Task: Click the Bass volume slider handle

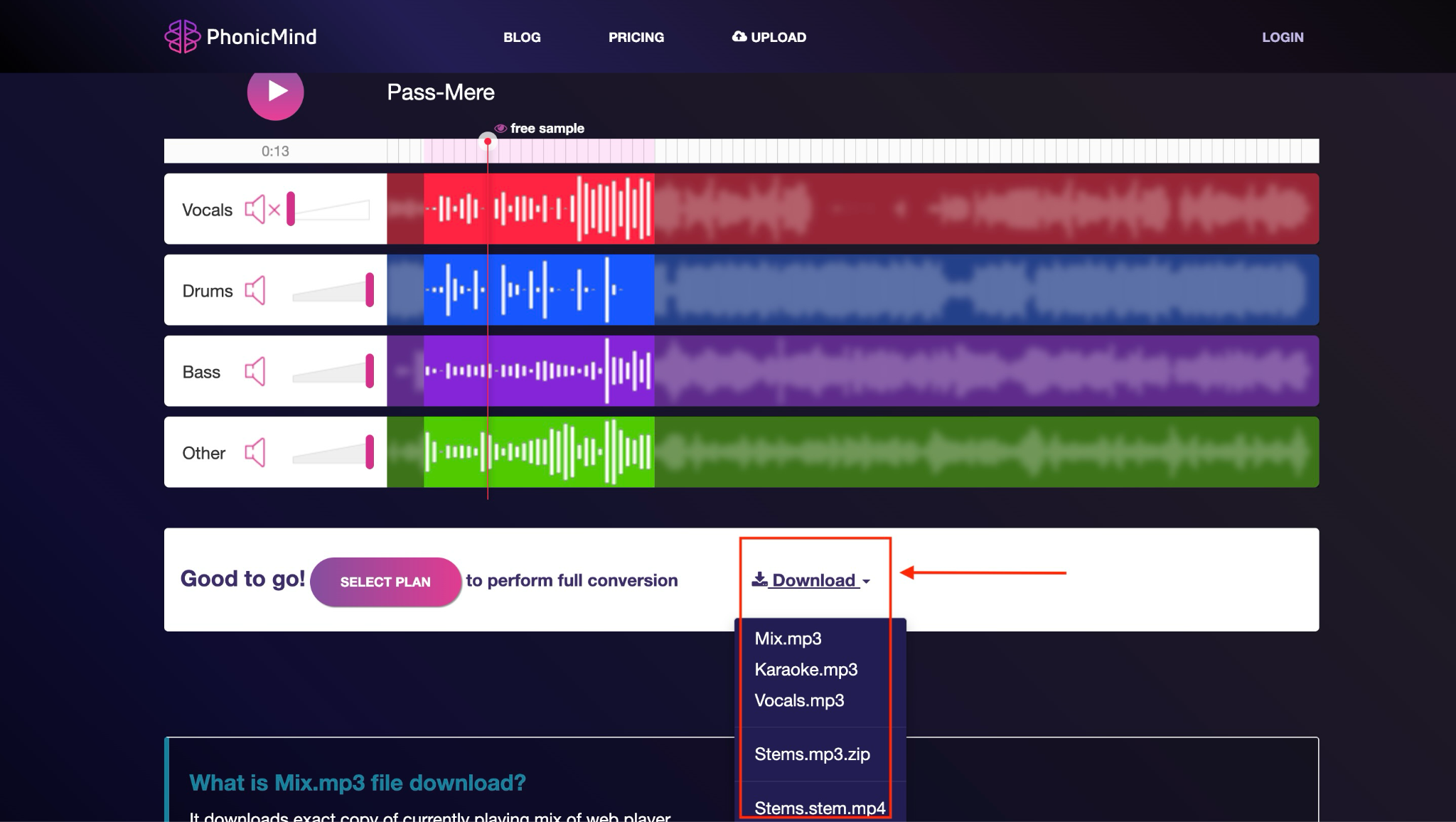Action: pyautogui.click(x=370, y=371)
